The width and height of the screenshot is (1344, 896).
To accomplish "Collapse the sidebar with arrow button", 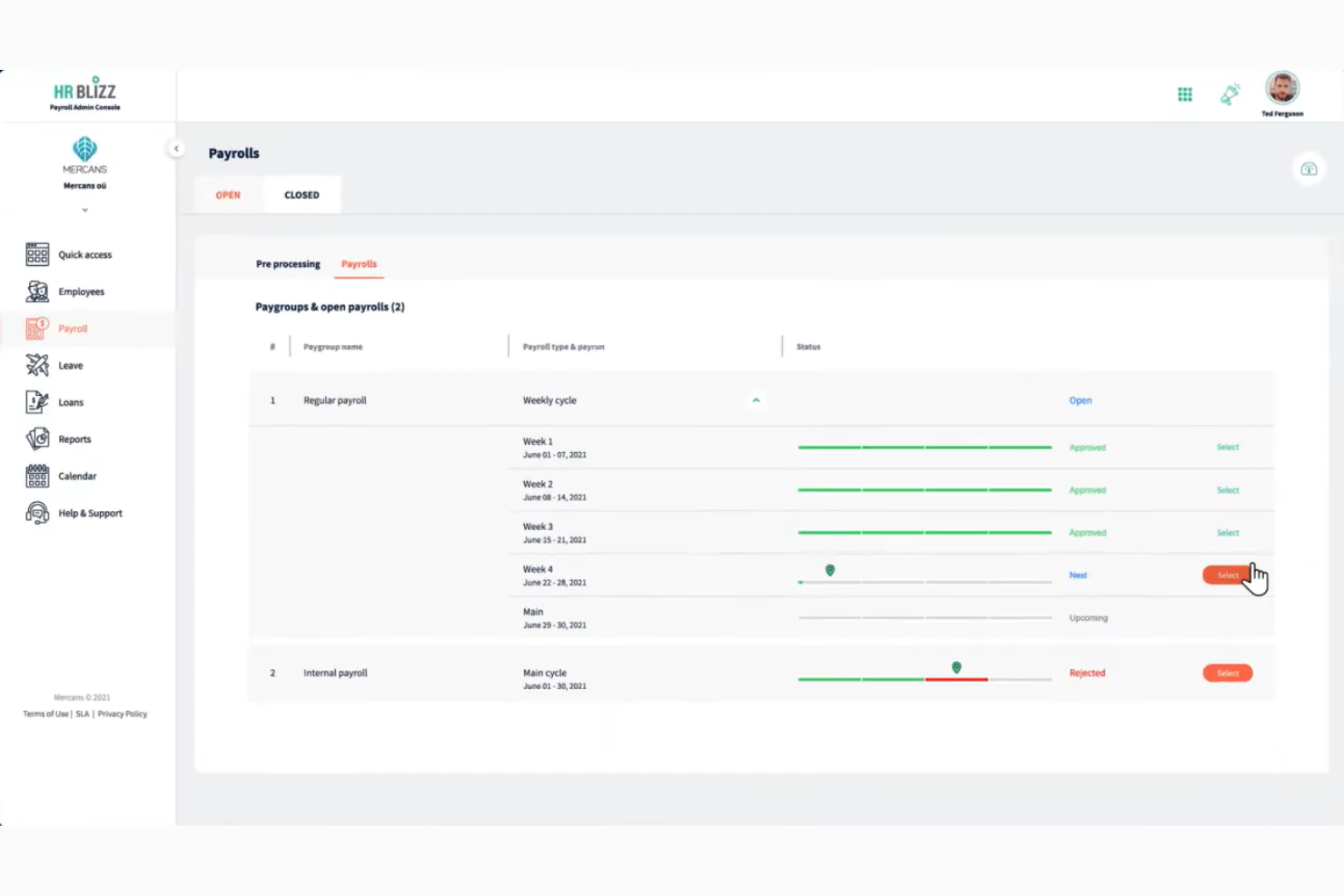I will pos(176,148).
